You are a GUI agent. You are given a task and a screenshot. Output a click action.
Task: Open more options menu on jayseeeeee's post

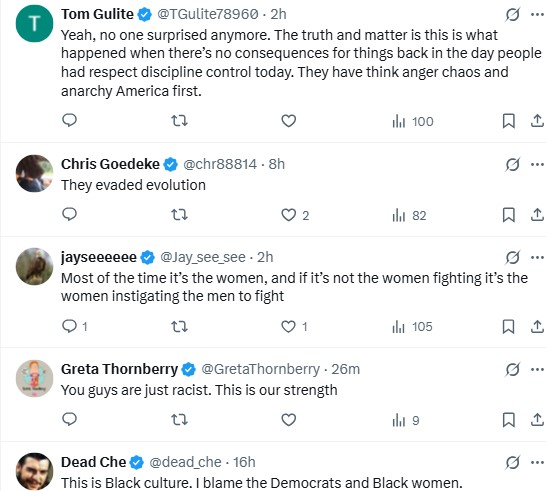[x=537, y=257]
